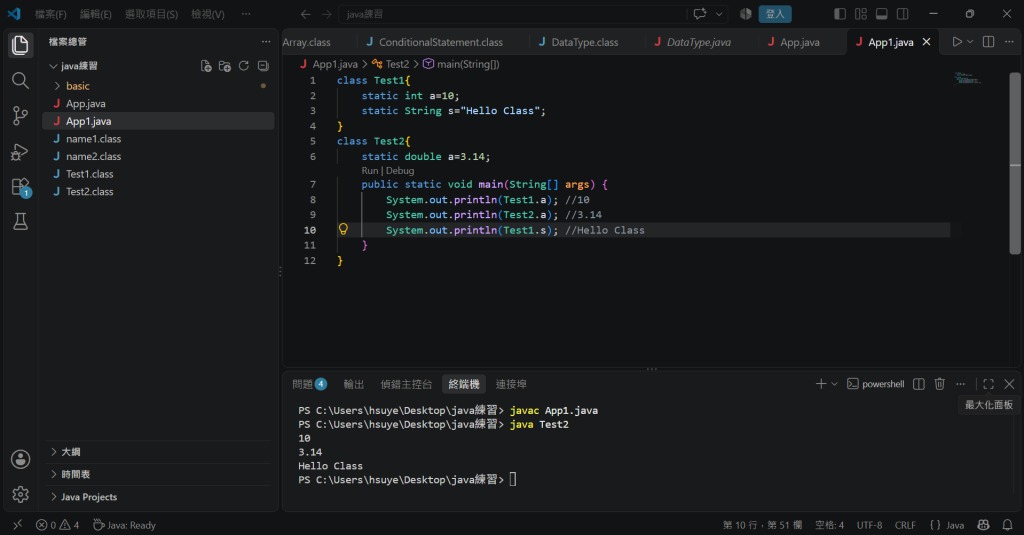Maximize the terminal panel size

[988, 384]
